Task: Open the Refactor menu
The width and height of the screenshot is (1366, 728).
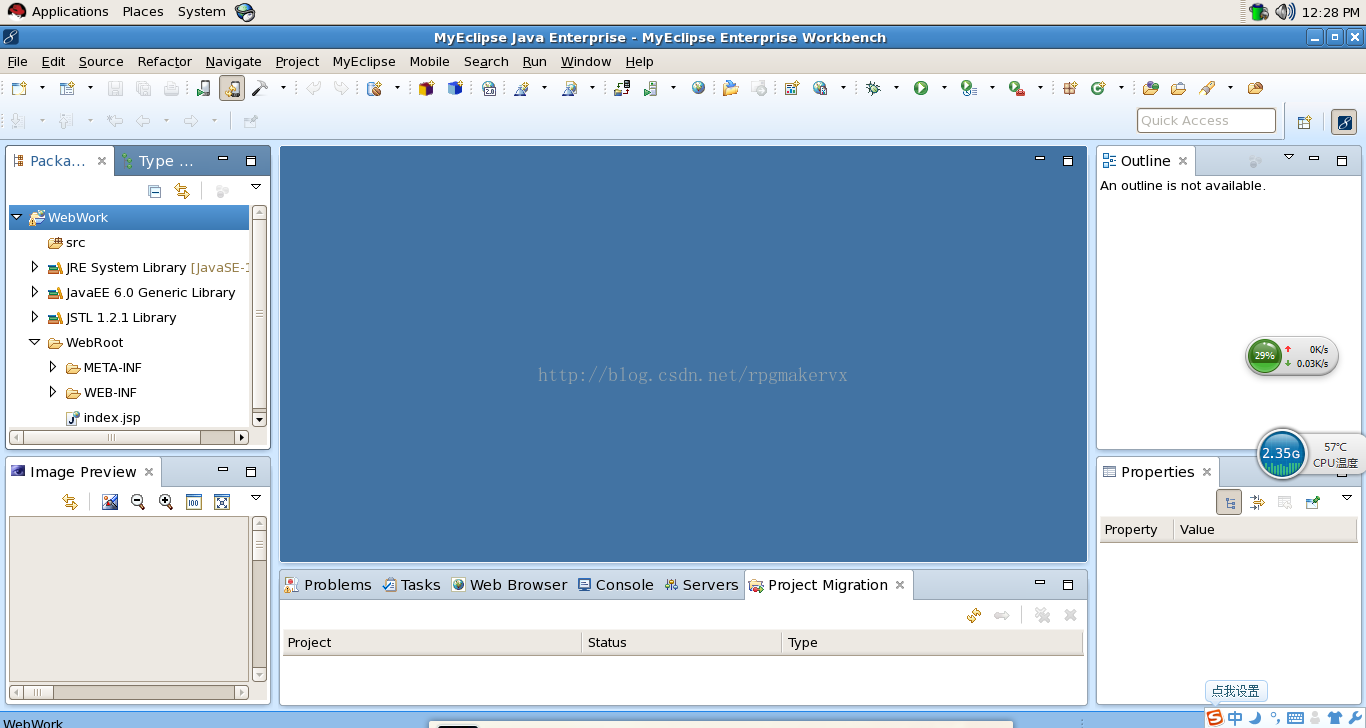Action: coord(165,61)
